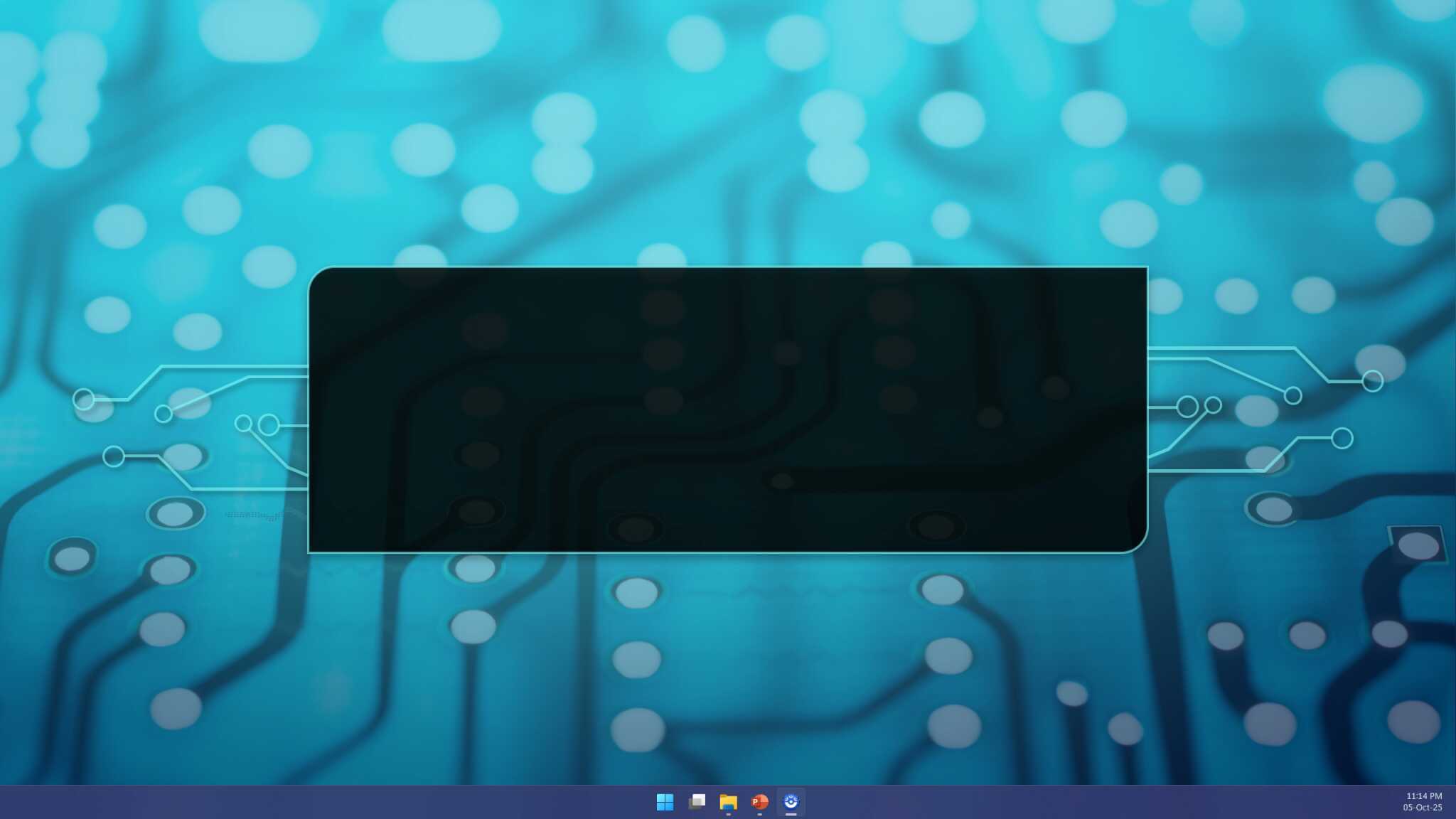1456x819 pixels.
Task: Open the Windows Start menu
Action: pyautogui.click(x=665, y=802)
